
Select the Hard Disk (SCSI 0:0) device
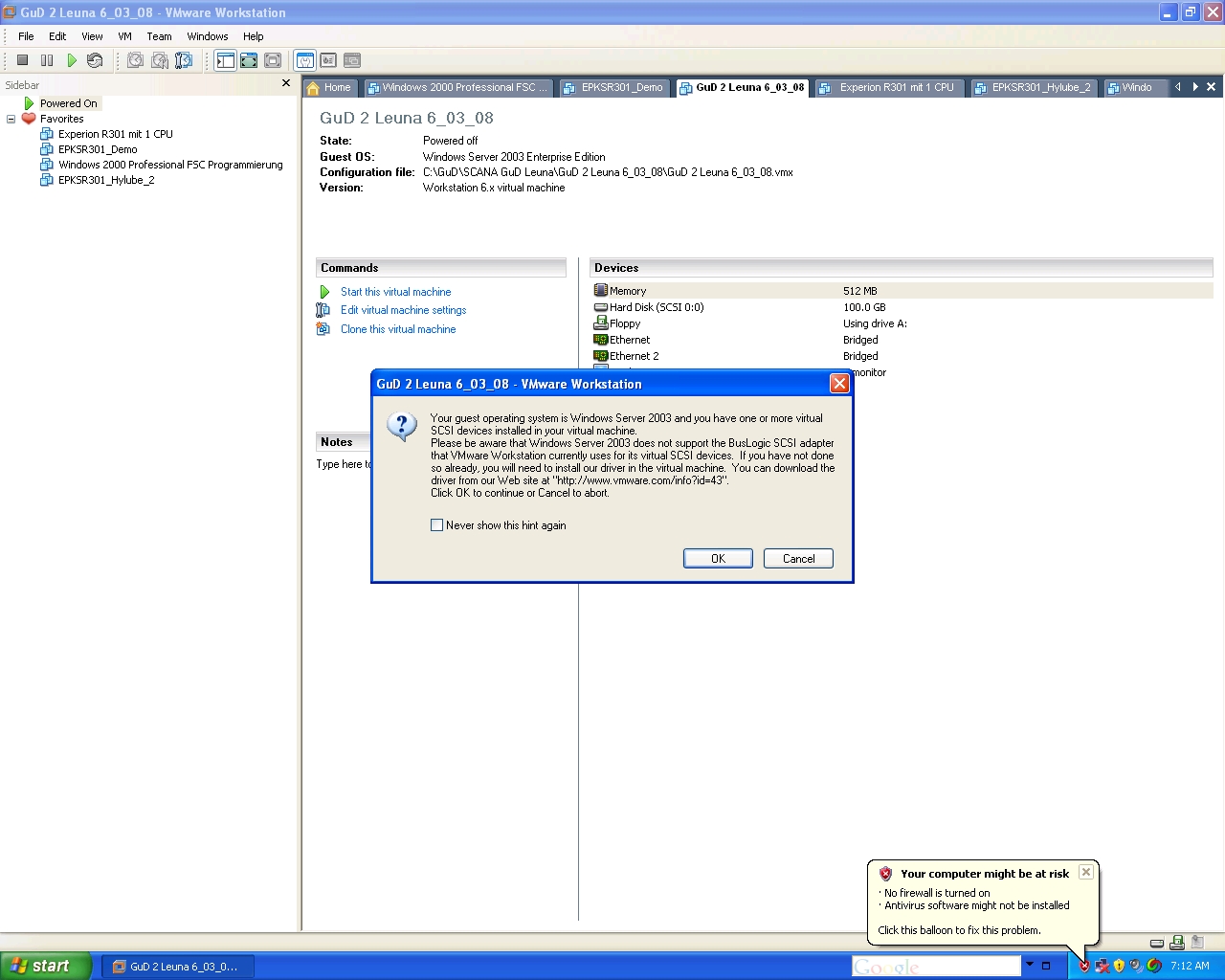pyautogui.click(x=902, y=307)
